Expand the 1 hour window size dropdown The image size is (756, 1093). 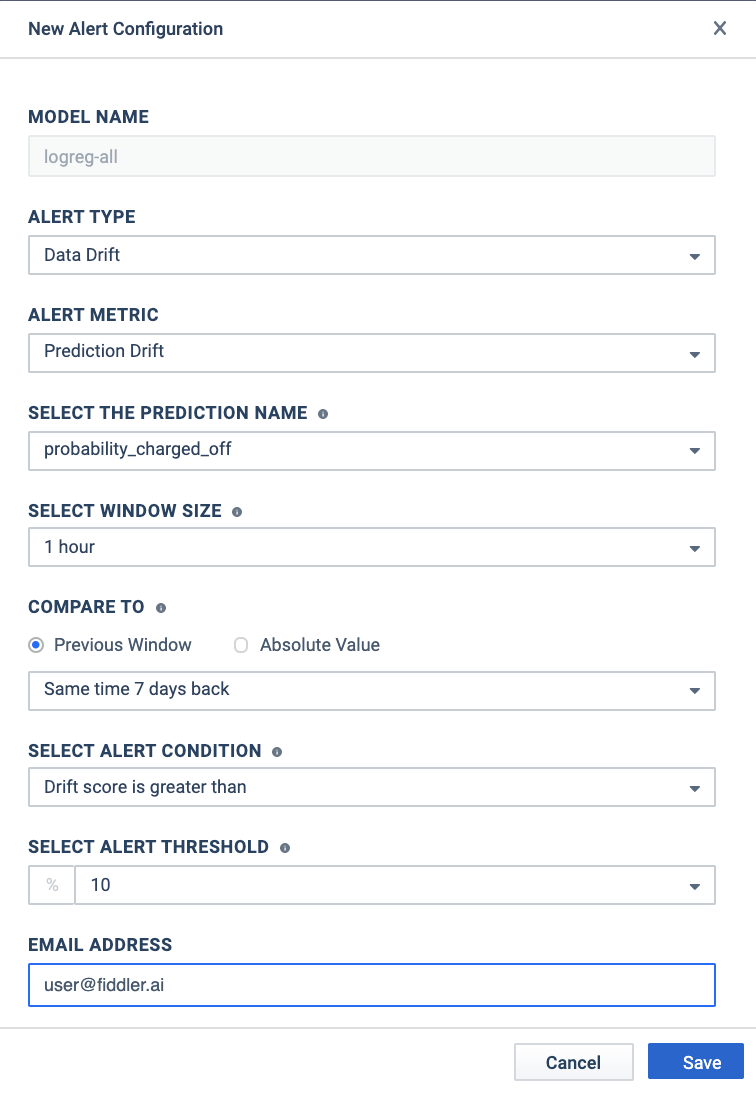pyautogui.click(x=371, y=547)
